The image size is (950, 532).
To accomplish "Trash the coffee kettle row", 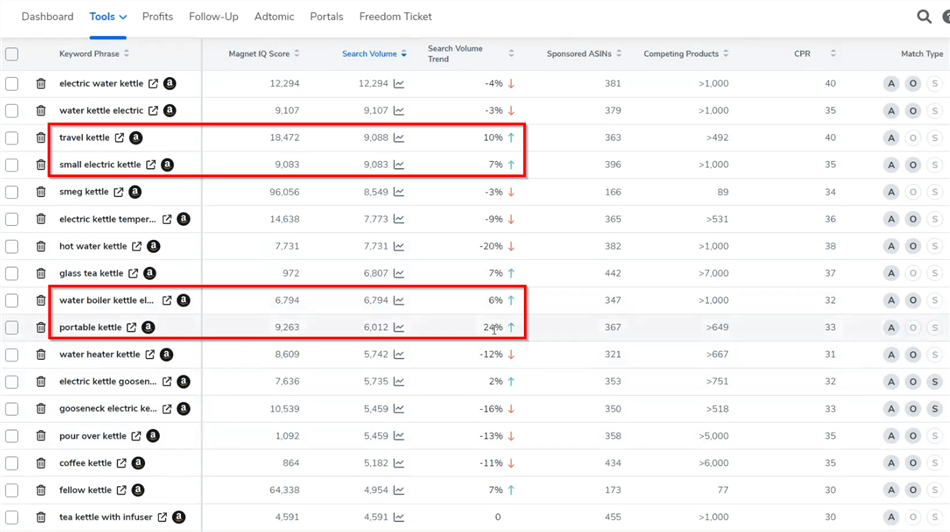I will 41,463.
